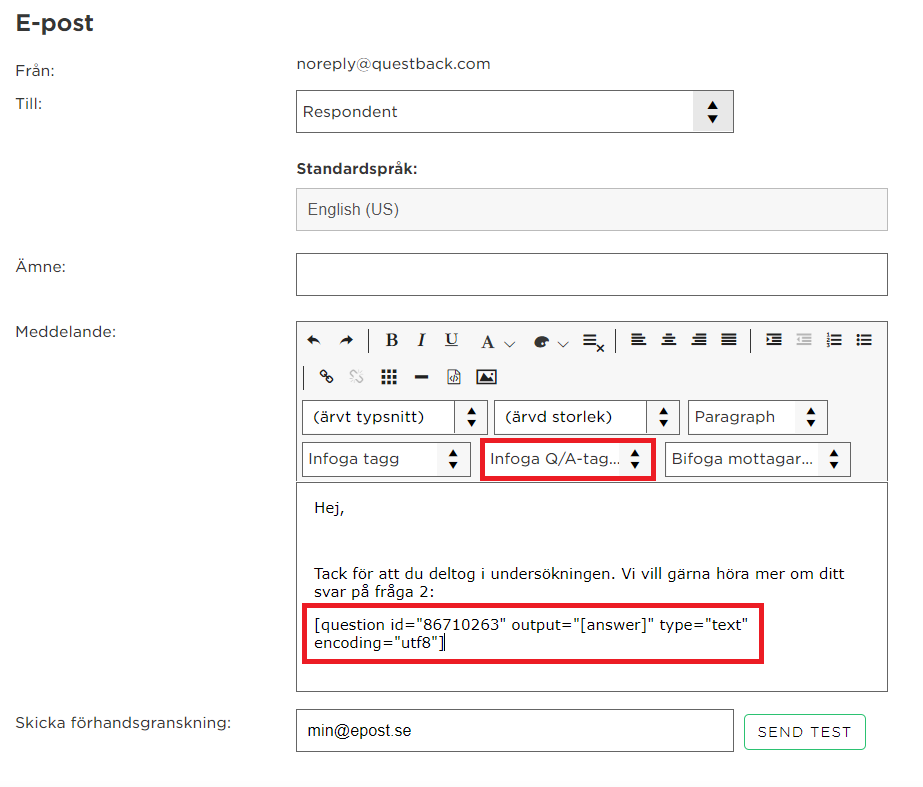Insert a hyperlink with link icon
The height and width of the screenshot is (787, 923).
pyautogui.click(x=326, y=377)
